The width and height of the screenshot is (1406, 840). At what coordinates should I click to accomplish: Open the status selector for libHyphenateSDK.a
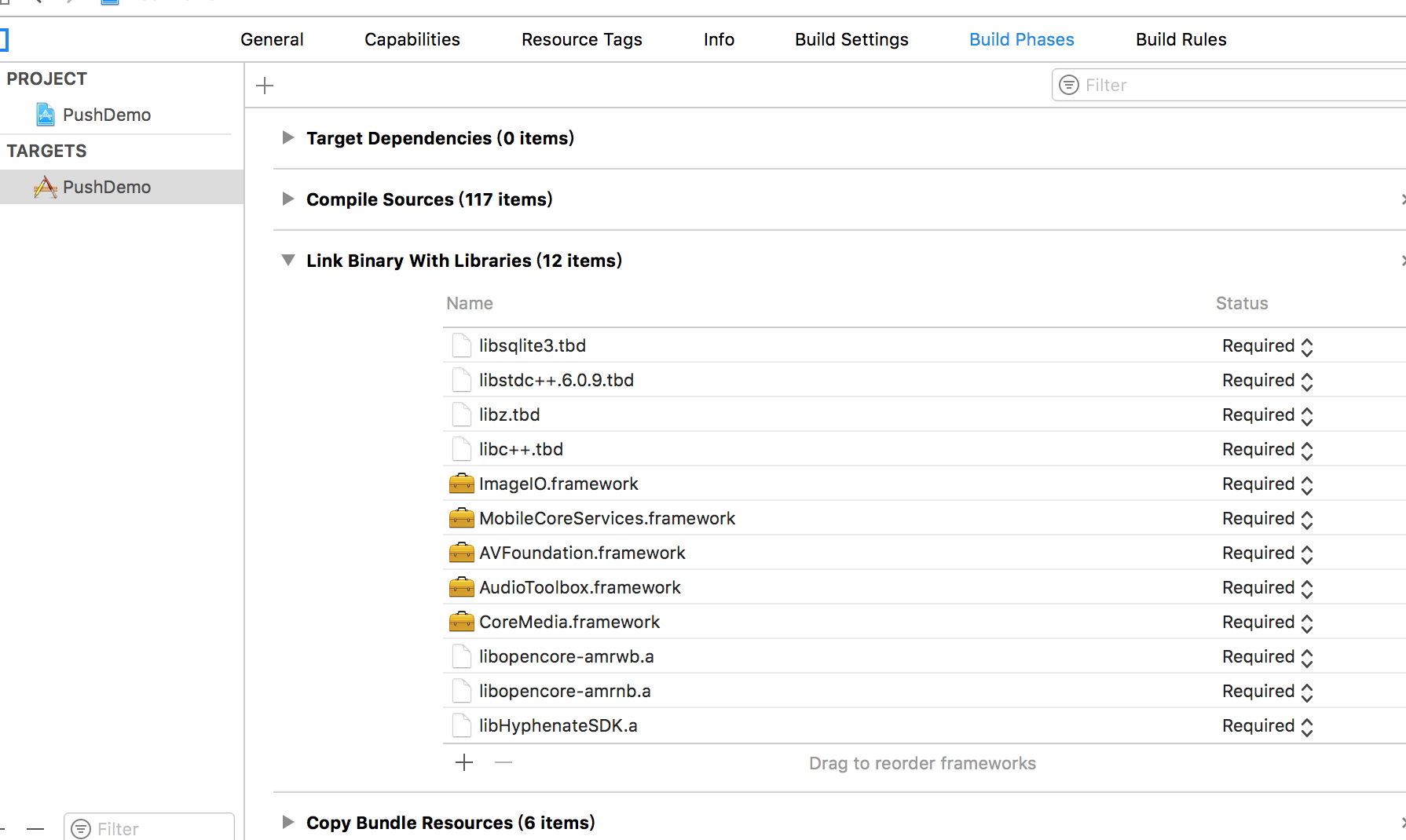(x=1267, y=726)
